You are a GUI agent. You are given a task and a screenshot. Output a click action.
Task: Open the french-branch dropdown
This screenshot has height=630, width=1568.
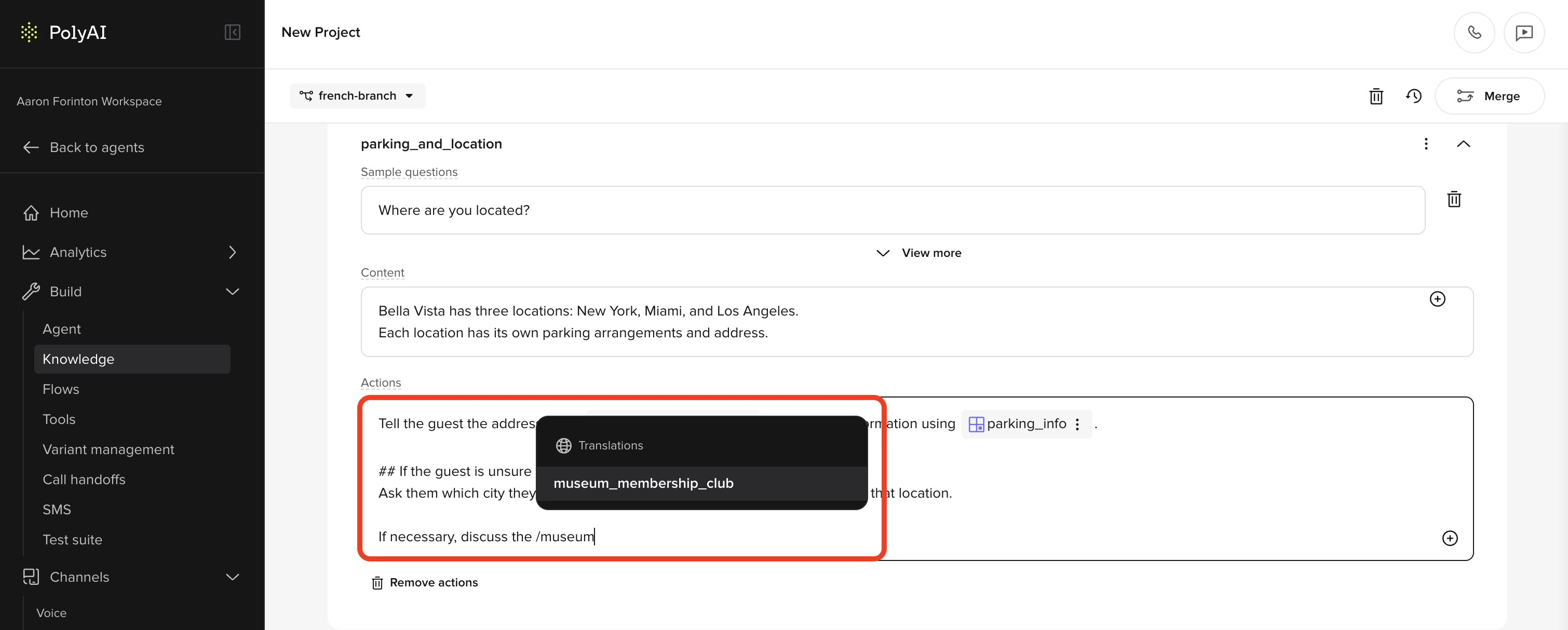coord(357,96)
